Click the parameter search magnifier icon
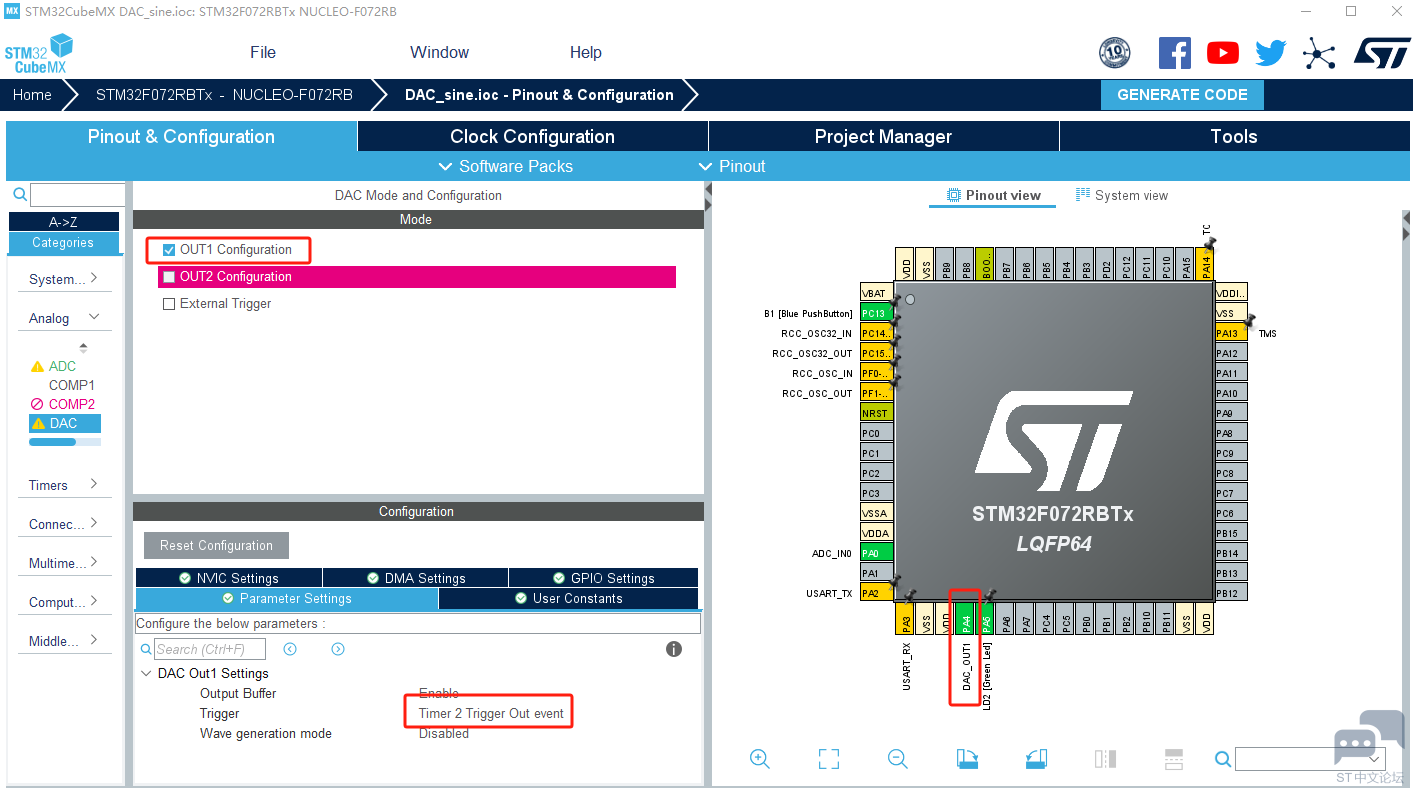The image size is (1413, 793). click(147, 650)
